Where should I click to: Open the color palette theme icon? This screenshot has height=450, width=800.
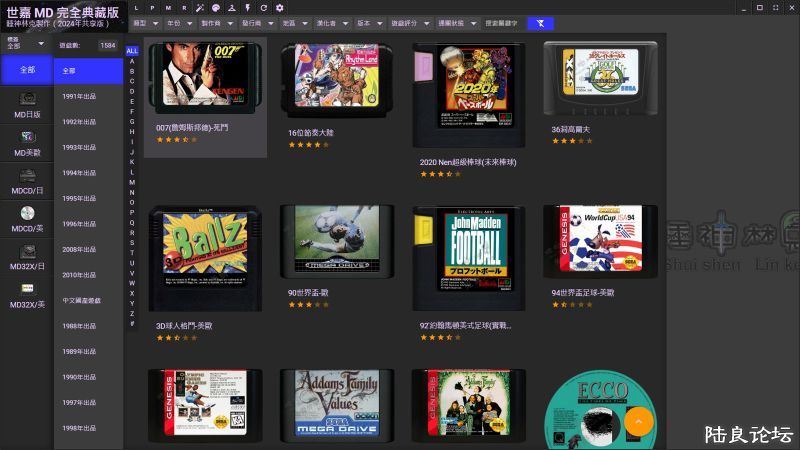tap(216, 8)
